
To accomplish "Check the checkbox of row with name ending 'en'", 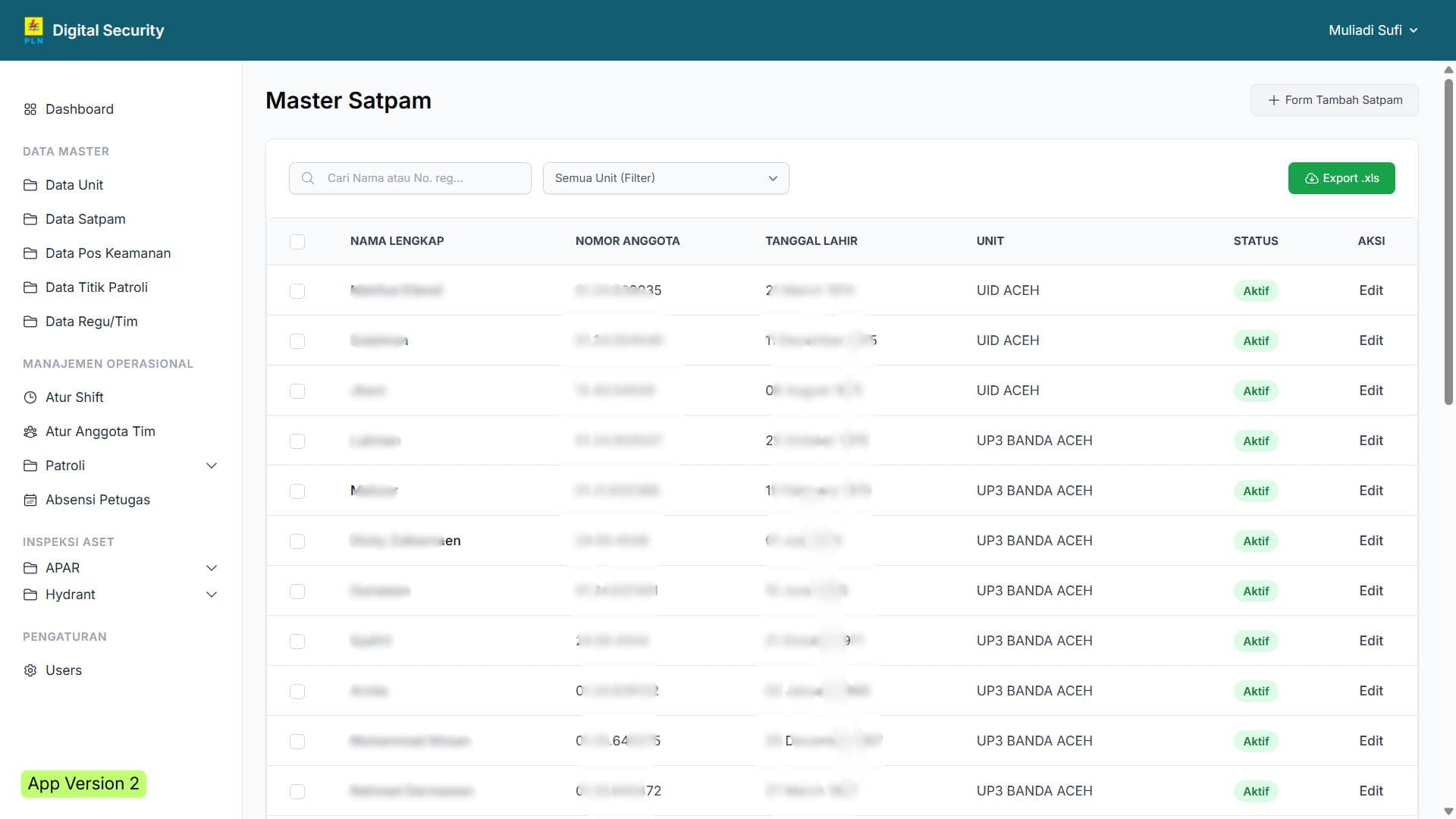I will click(297, 541).
